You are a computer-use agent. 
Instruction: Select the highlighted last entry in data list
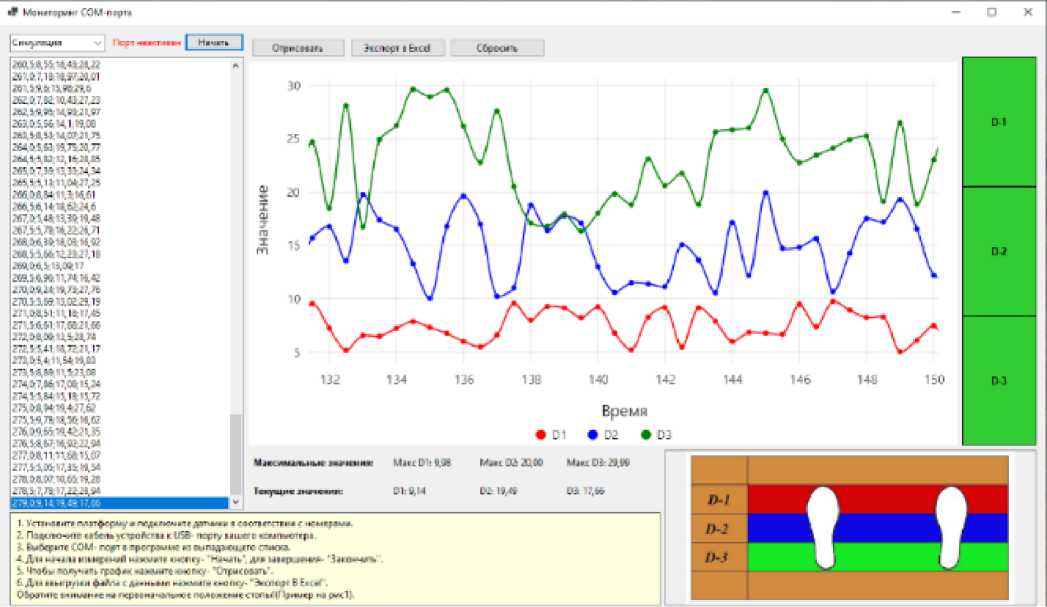pyautogui.click(x=118, y=503)
